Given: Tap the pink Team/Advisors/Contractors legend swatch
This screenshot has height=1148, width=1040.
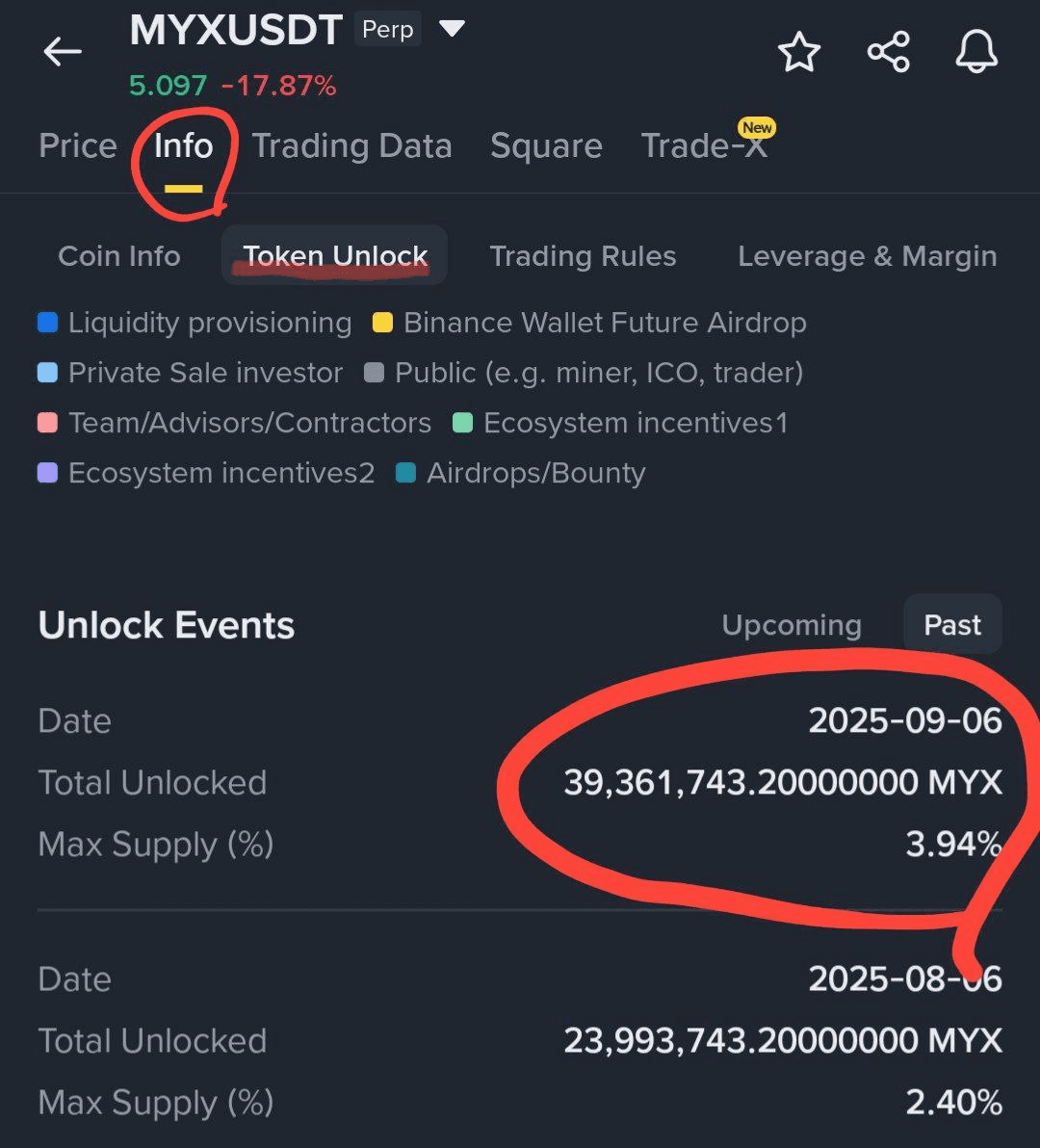Looking at the screenshot, I should [x=47, y=423].
